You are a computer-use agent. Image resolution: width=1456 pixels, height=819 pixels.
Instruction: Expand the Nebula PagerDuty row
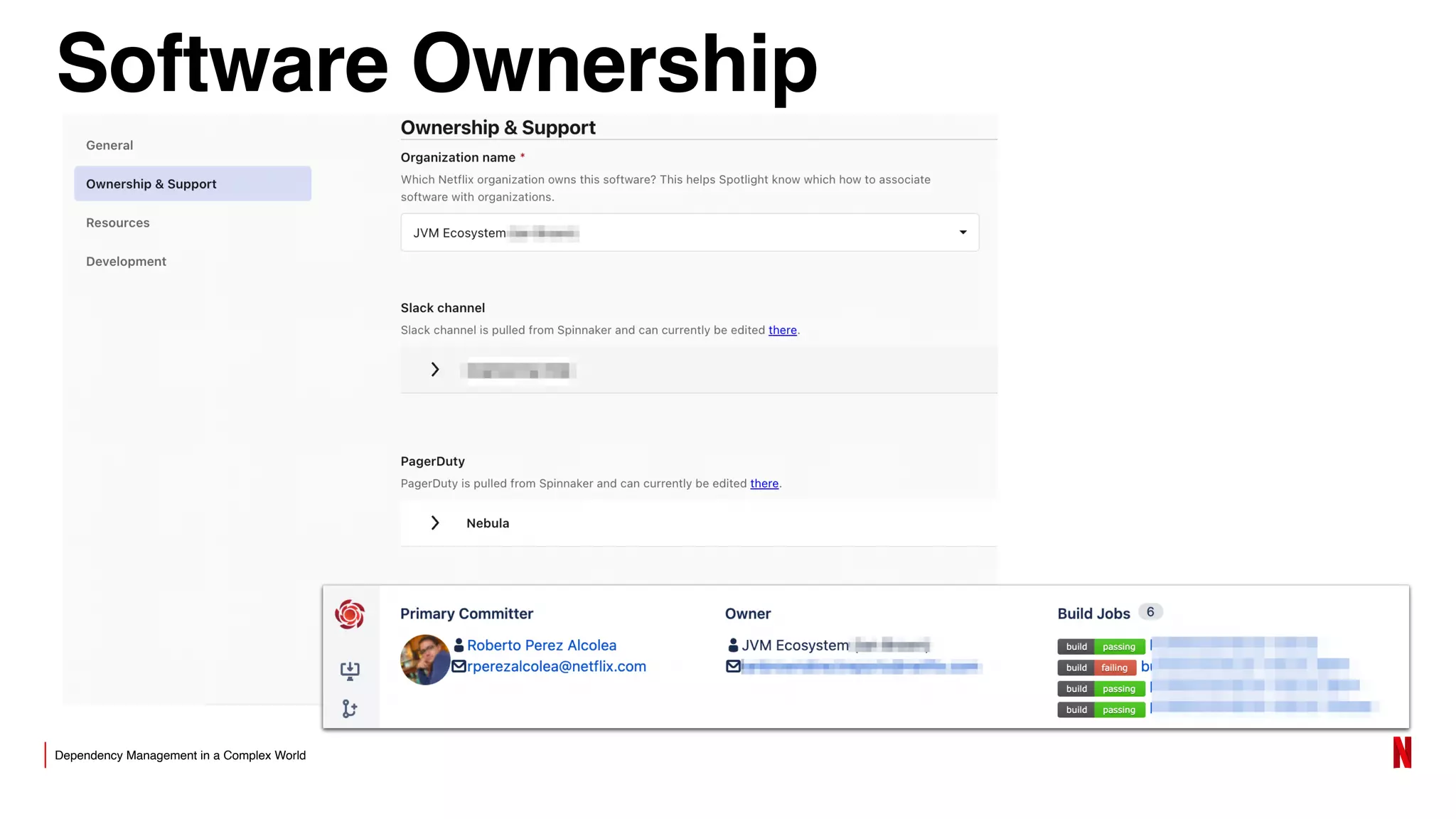(x=435, y=523)
